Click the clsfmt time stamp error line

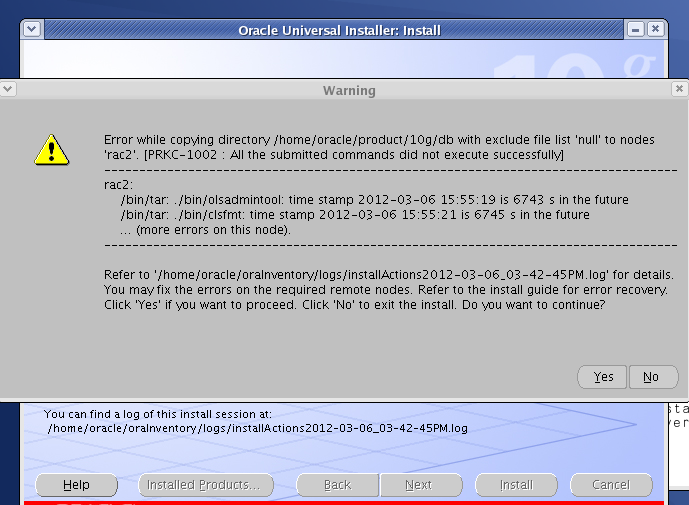point(355,214)
